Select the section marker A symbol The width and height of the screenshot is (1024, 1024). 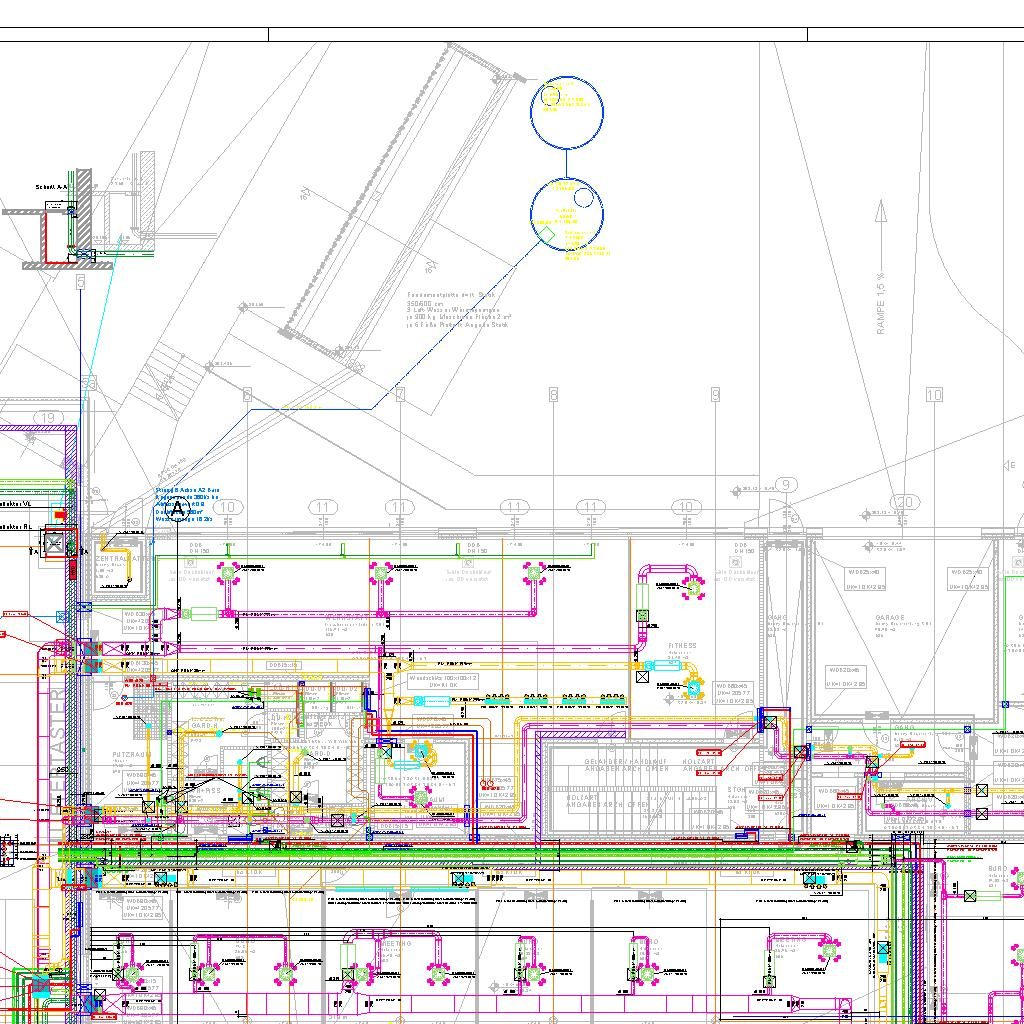pos(178,509)
